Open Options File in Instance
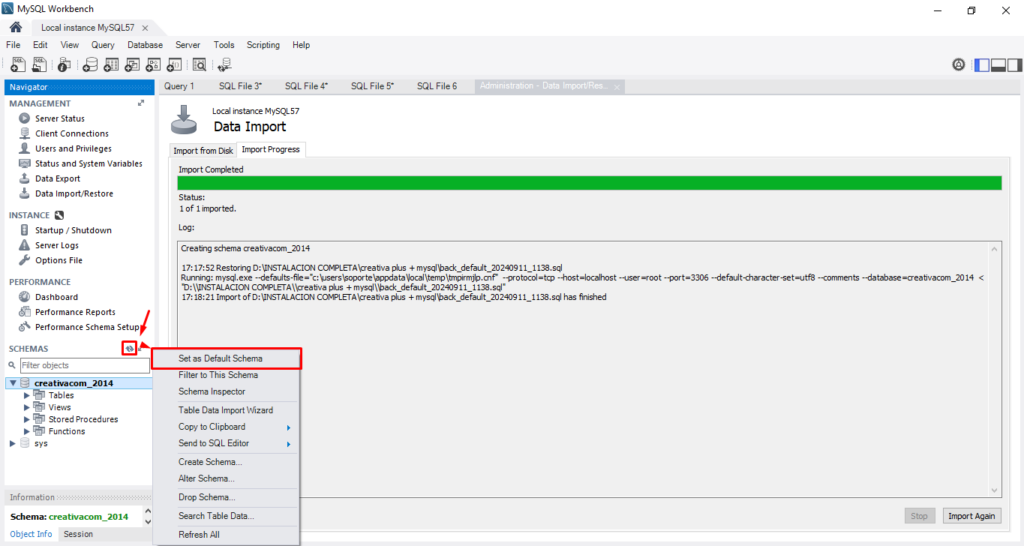Screen dimensions: 1024x546 click(59, 260)
